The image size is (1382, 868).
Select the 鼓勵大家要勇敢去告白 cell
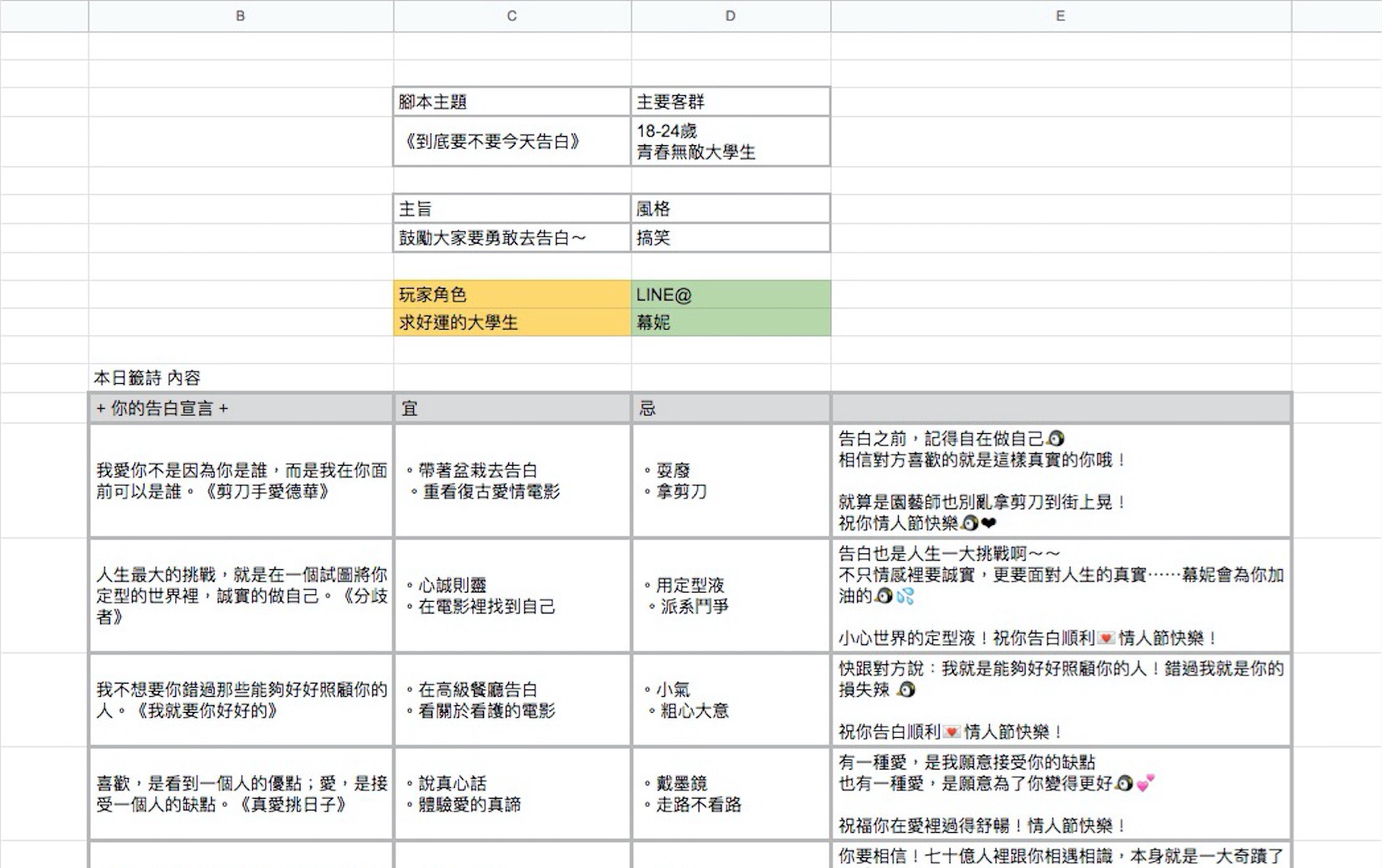(512, 238)
